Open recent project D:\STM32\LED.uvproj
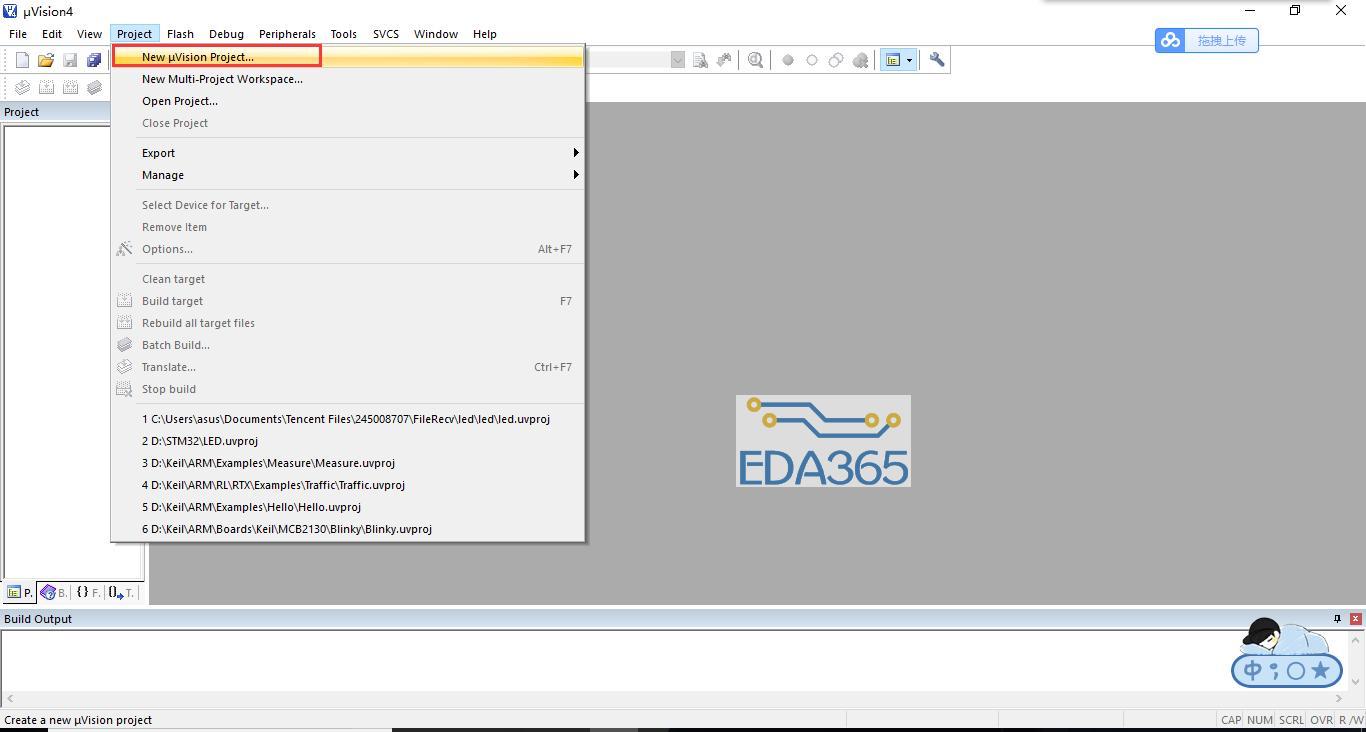This screenshot has width=1366, height=732. 348,441
